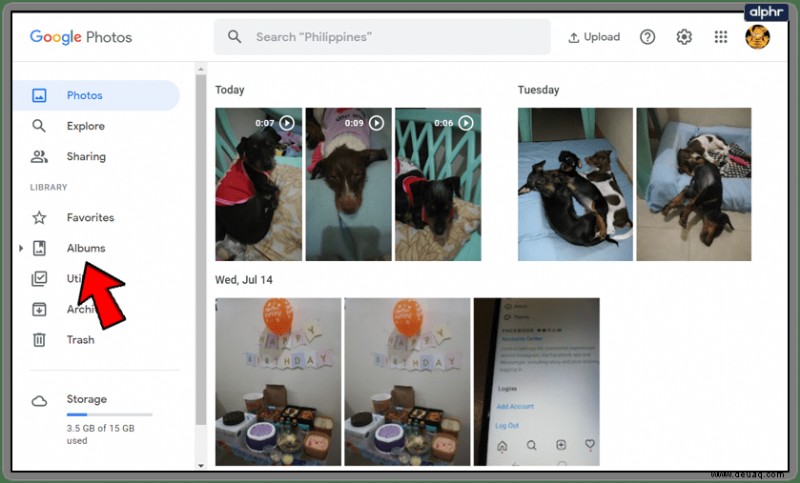Focus the Search "Philippines" field
Image resolution: width=800 pixels, height=483 pixels.
[382, 37]
